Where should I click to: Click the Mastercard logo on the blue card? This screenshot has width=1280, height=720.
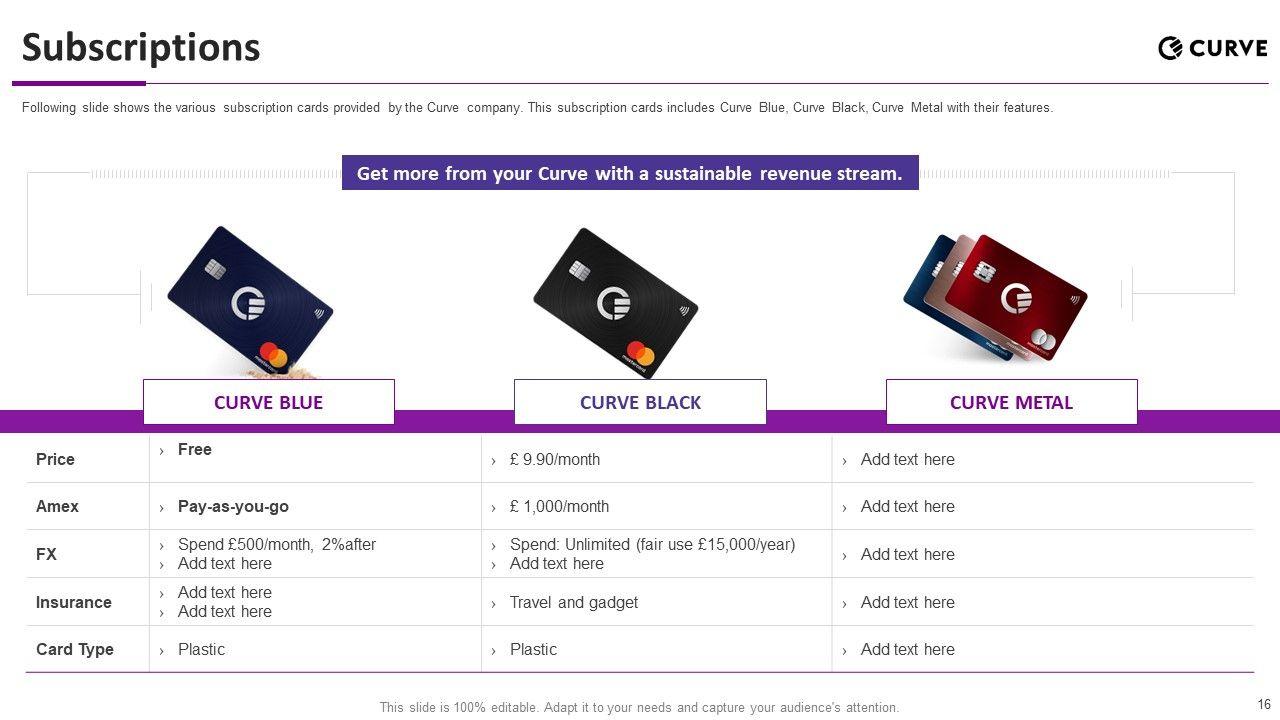coord(273,355)
